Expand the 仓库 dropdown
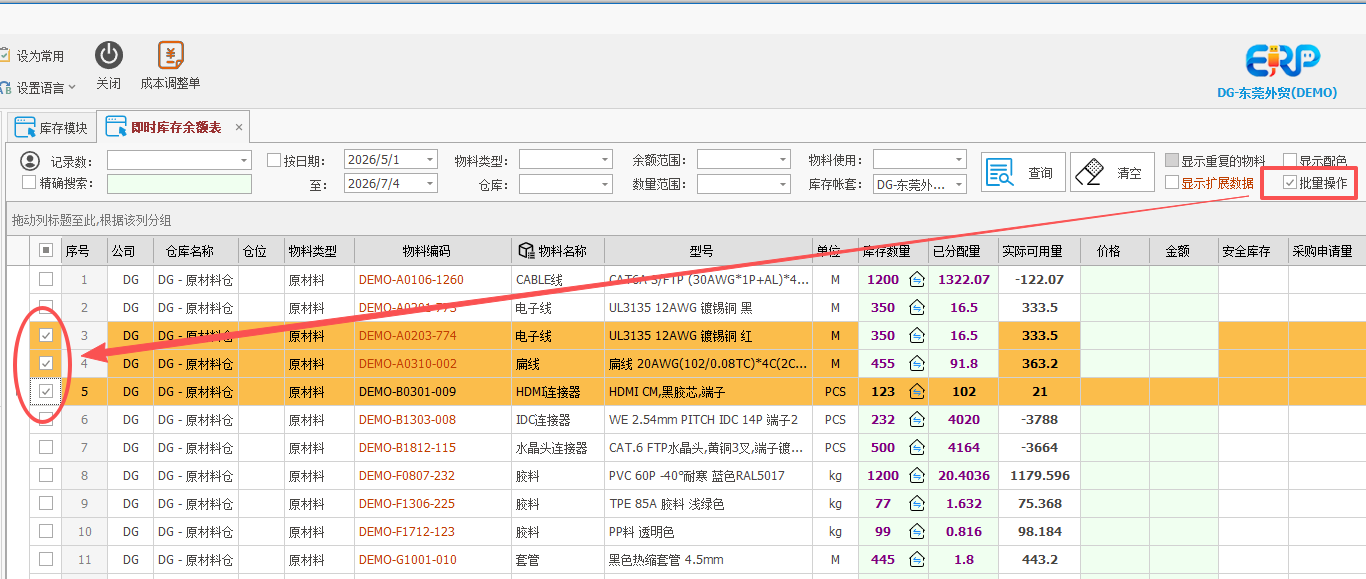Screen dimensions: 1366x579 pyautogui.click(x=605, y=184)
